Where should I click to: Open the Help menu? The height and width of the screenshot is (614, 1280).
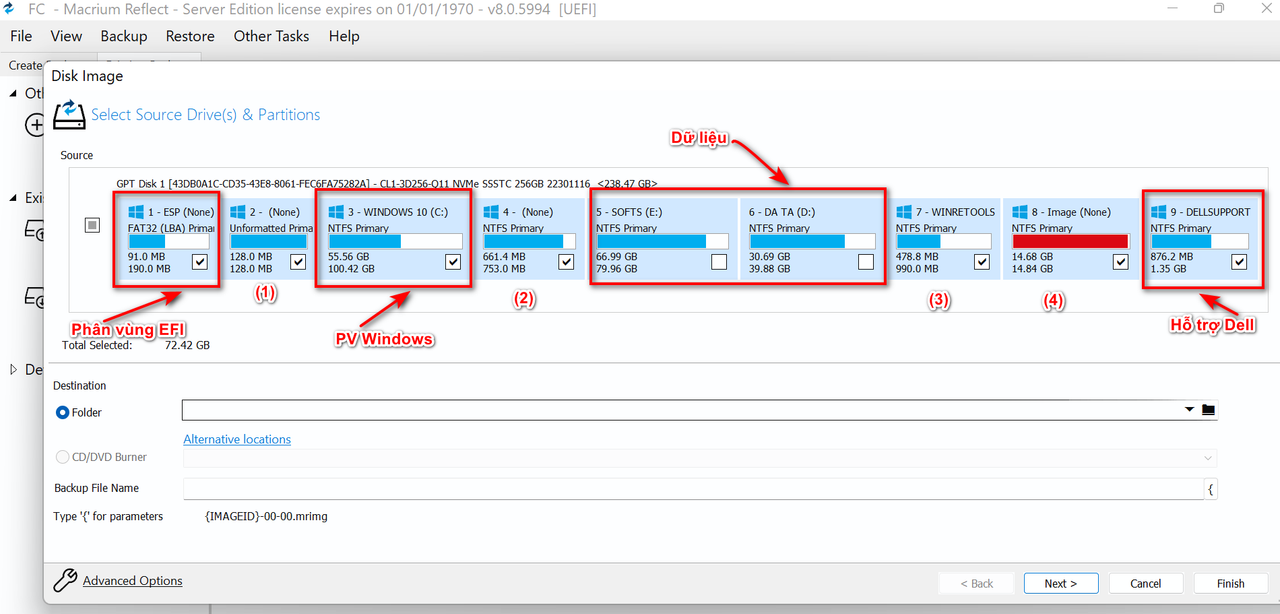point(344,36)
